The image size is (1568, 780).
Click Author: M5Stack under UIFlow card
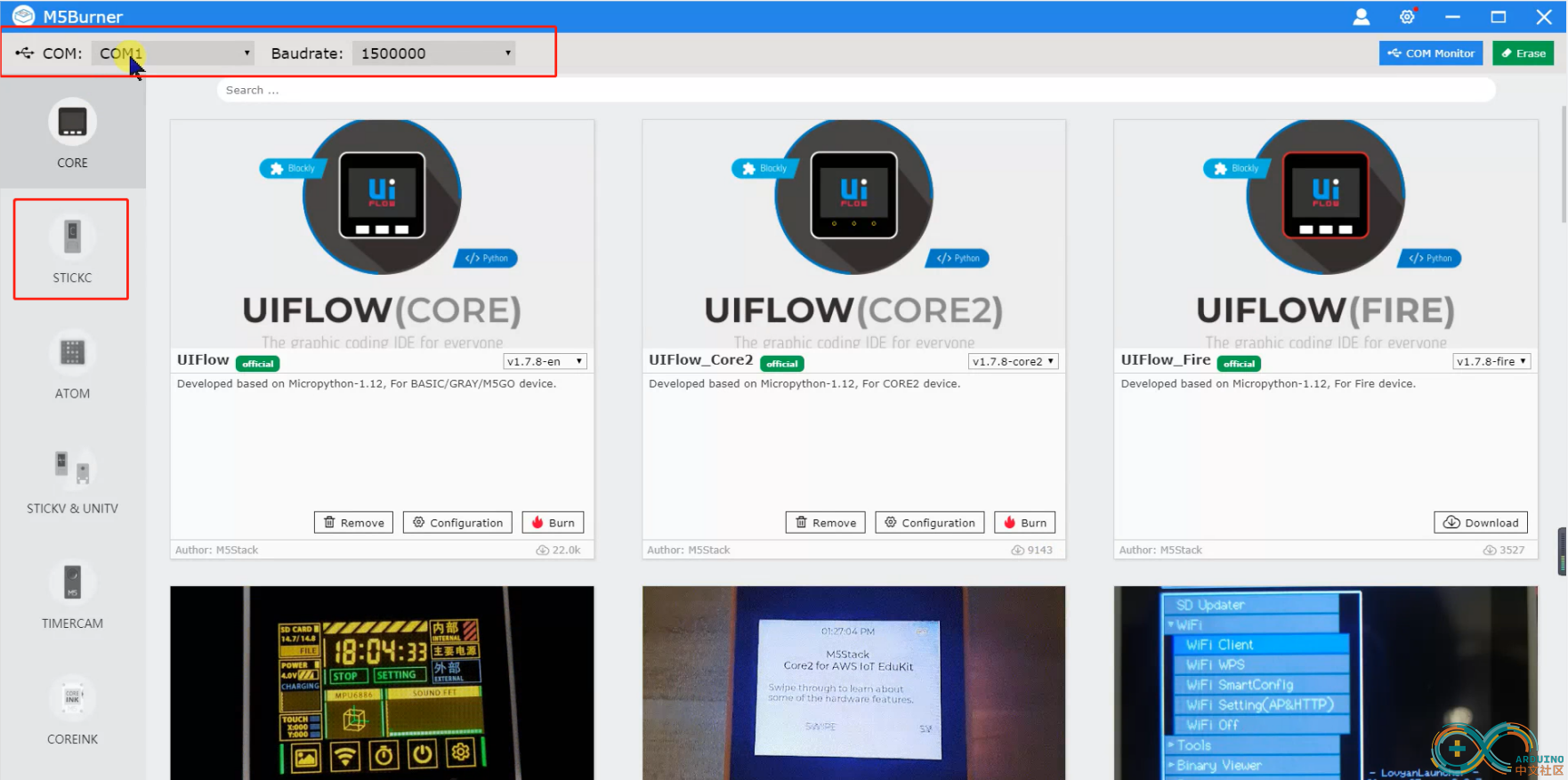[x=216, y=551]
